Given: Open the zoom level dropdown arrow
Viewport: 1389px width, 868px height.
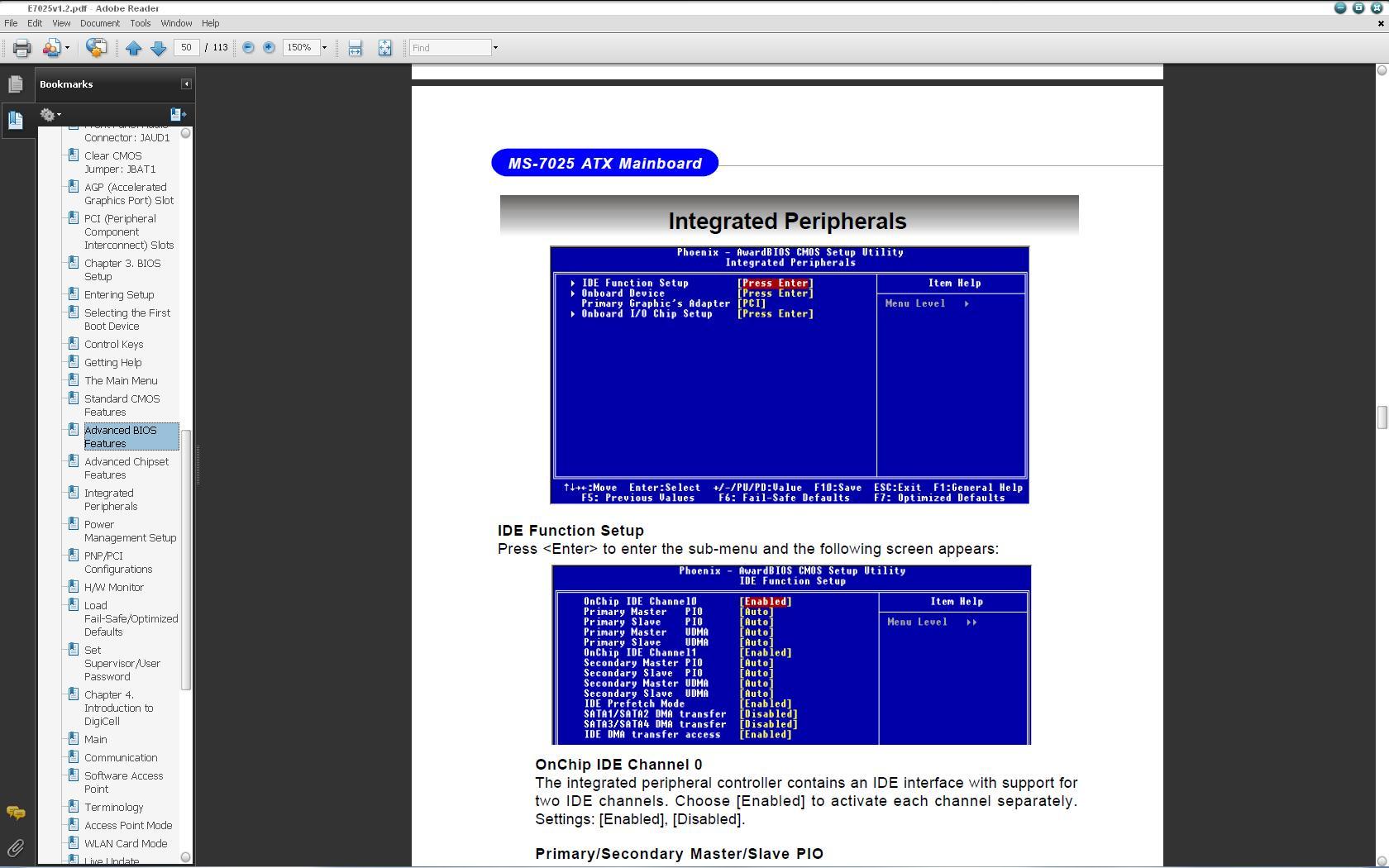Looking at the screenshot, I should click(x=324, y=48).
